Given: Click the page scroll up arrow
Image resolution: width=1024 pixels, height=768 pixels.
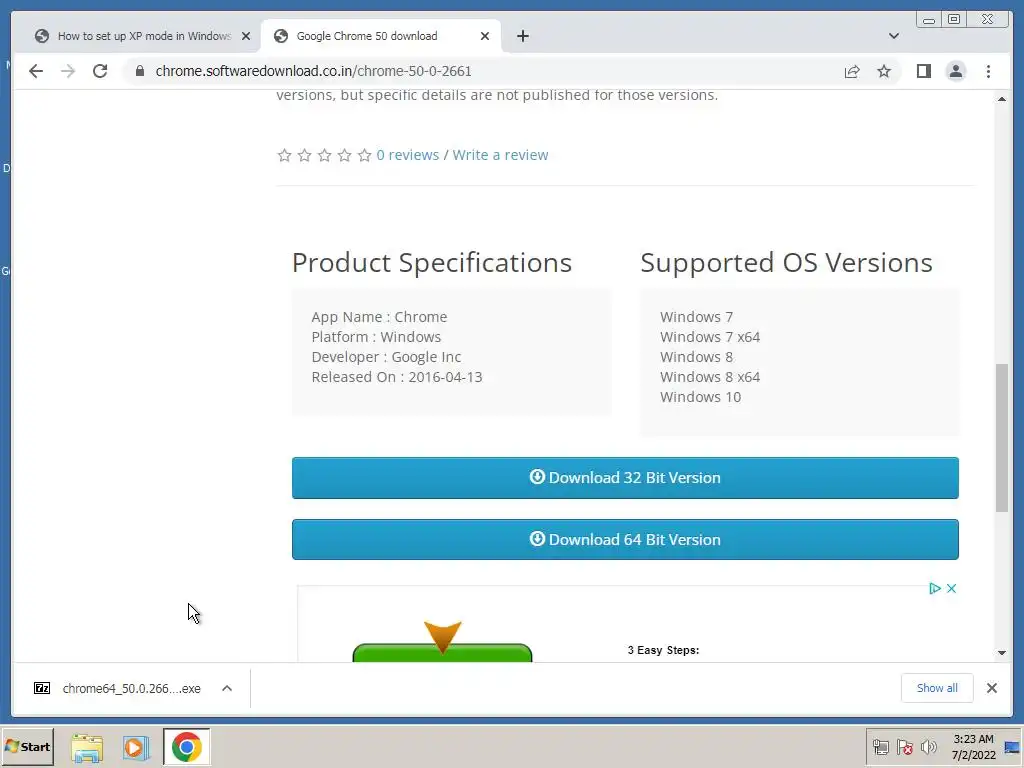Looking at the screenshot, I should pyautogui.click(x=1002, y=99).
